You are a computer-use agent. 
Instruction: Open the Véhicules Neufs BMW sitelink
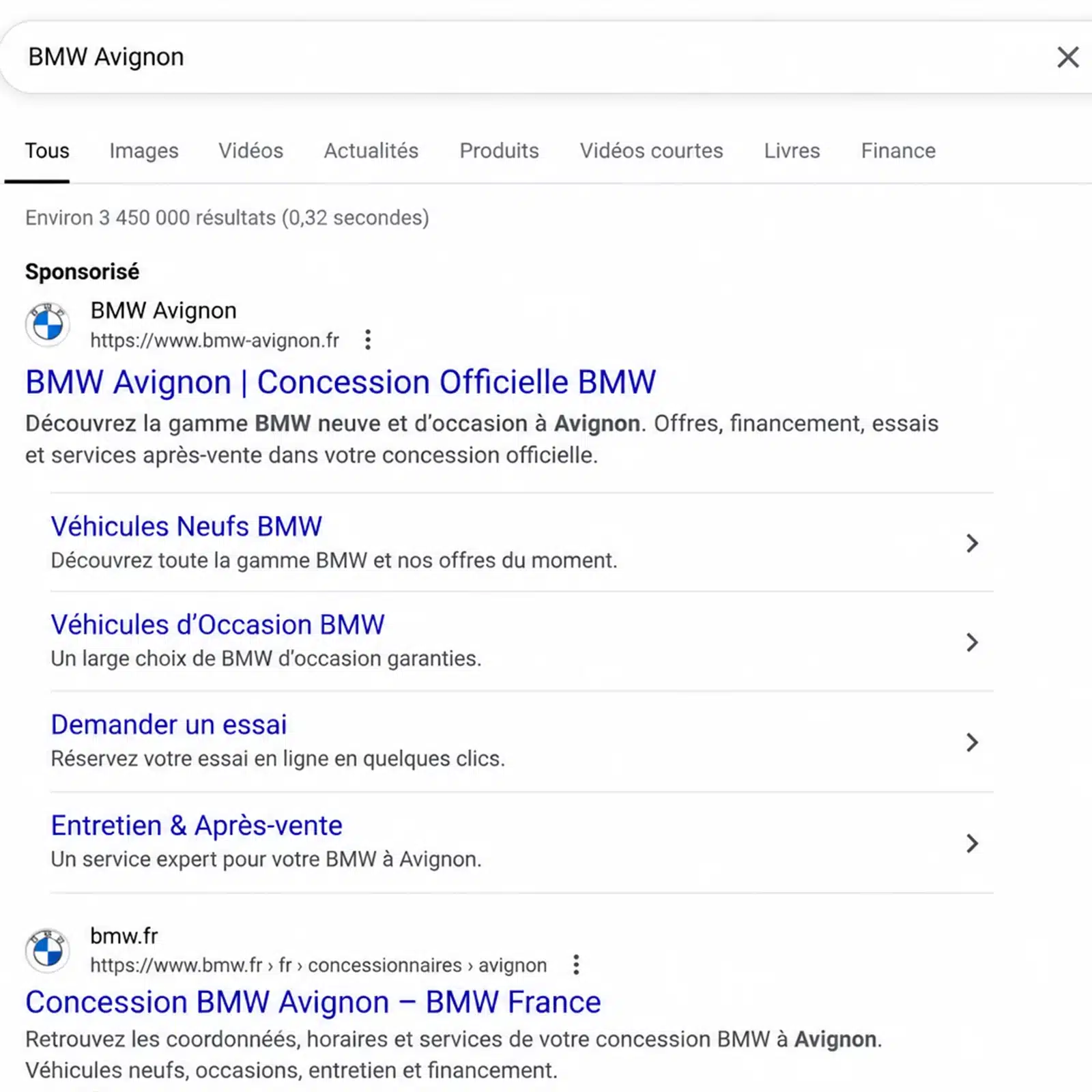[186, 526]
